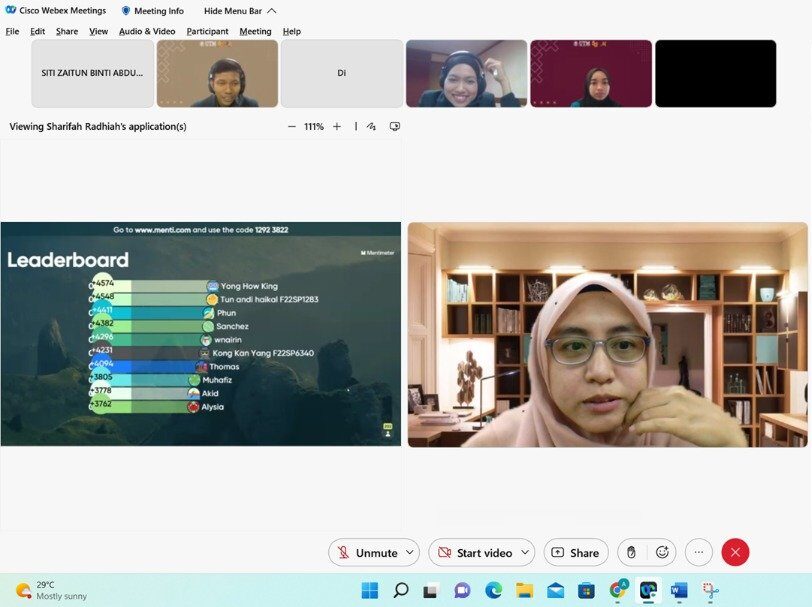Click the Share button

click(576, 553)
